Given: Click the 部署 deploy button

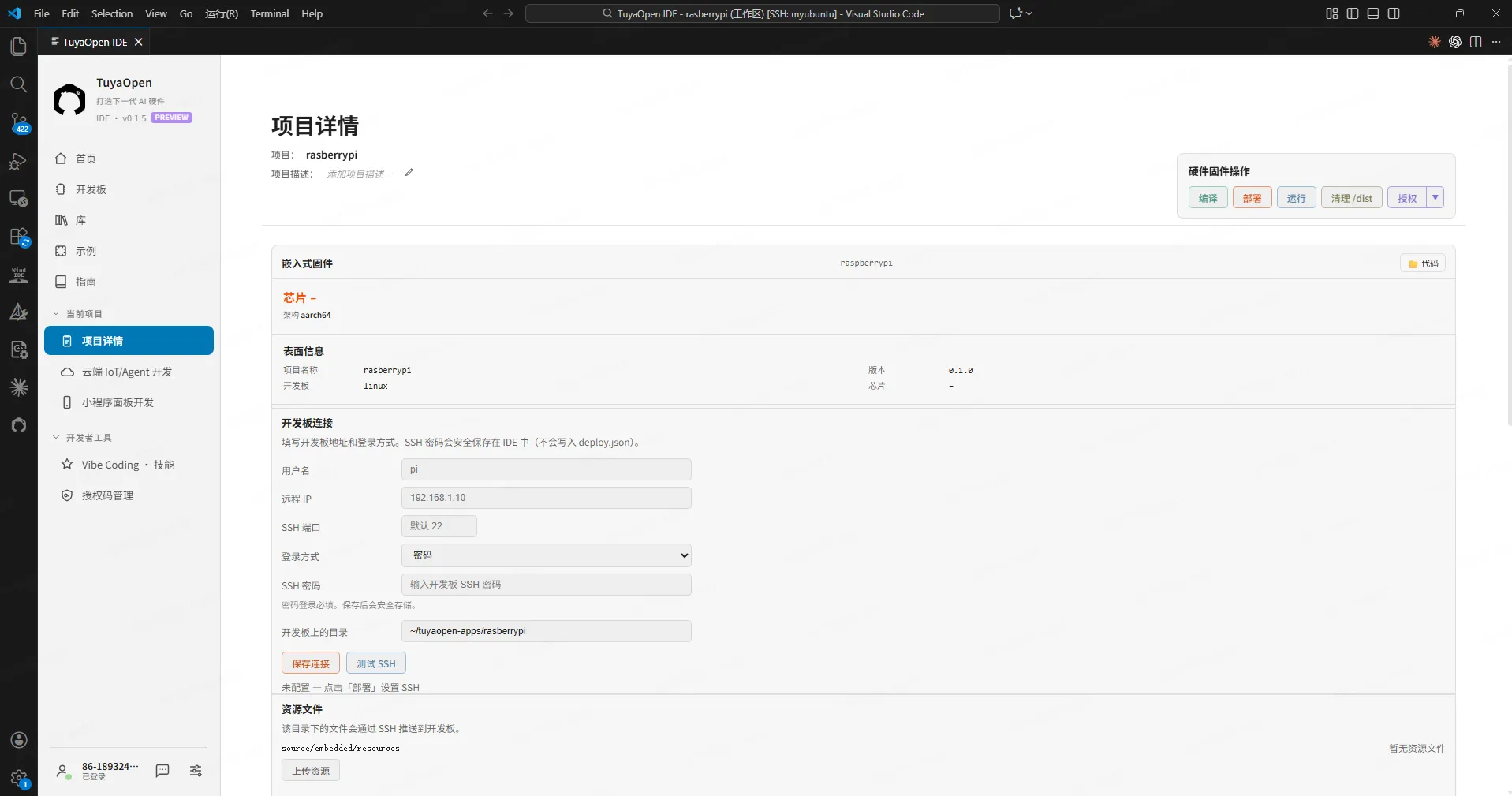Looking at the screenshot, I should [1253, 198].
